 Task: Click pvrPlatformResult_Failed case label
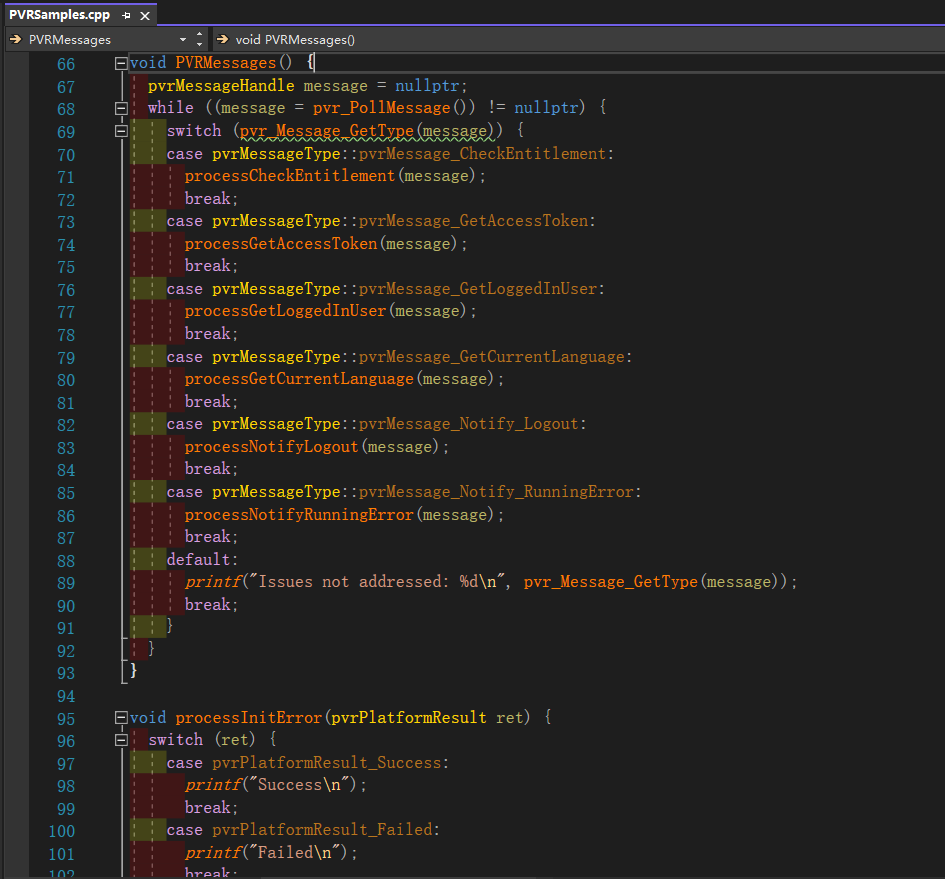click(x=322, y=830)
